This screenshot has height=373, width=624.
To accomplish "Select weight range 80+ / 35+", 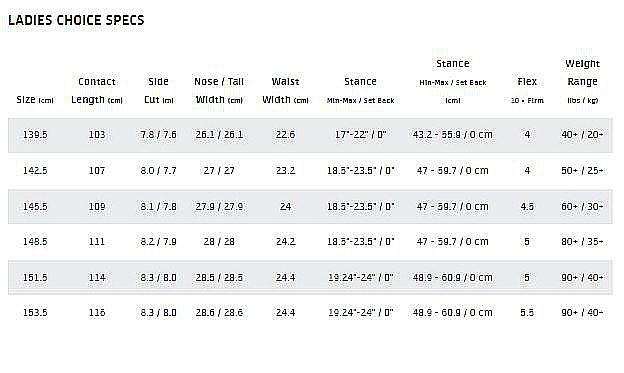I will (582, 242).
